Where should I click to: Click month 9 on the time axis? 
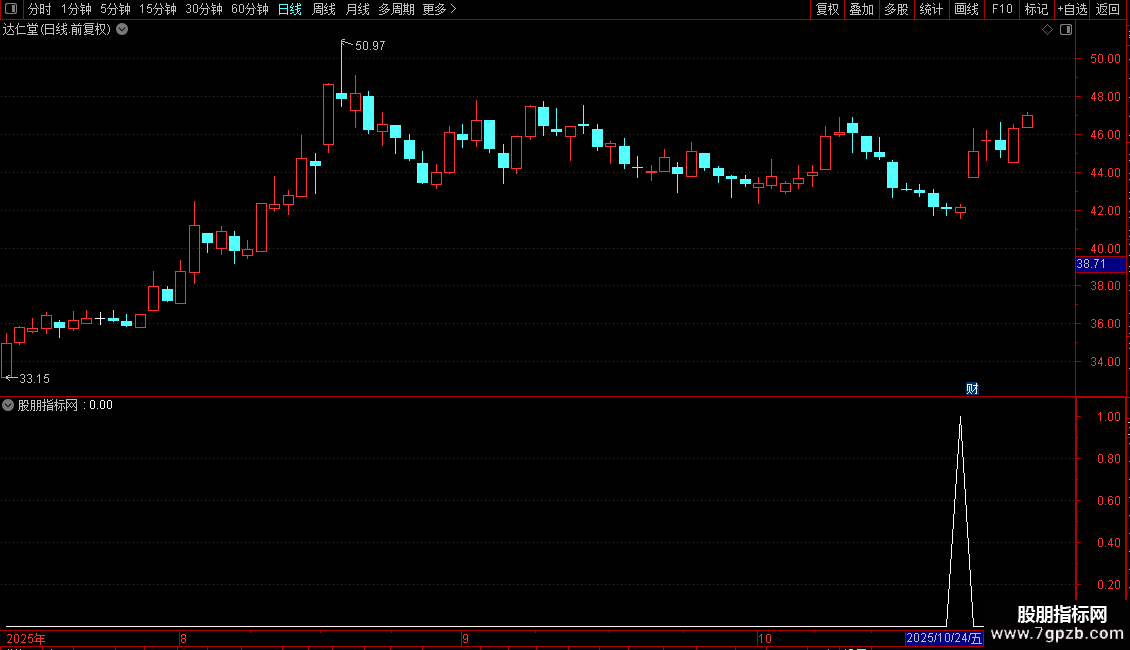(466, 638)
